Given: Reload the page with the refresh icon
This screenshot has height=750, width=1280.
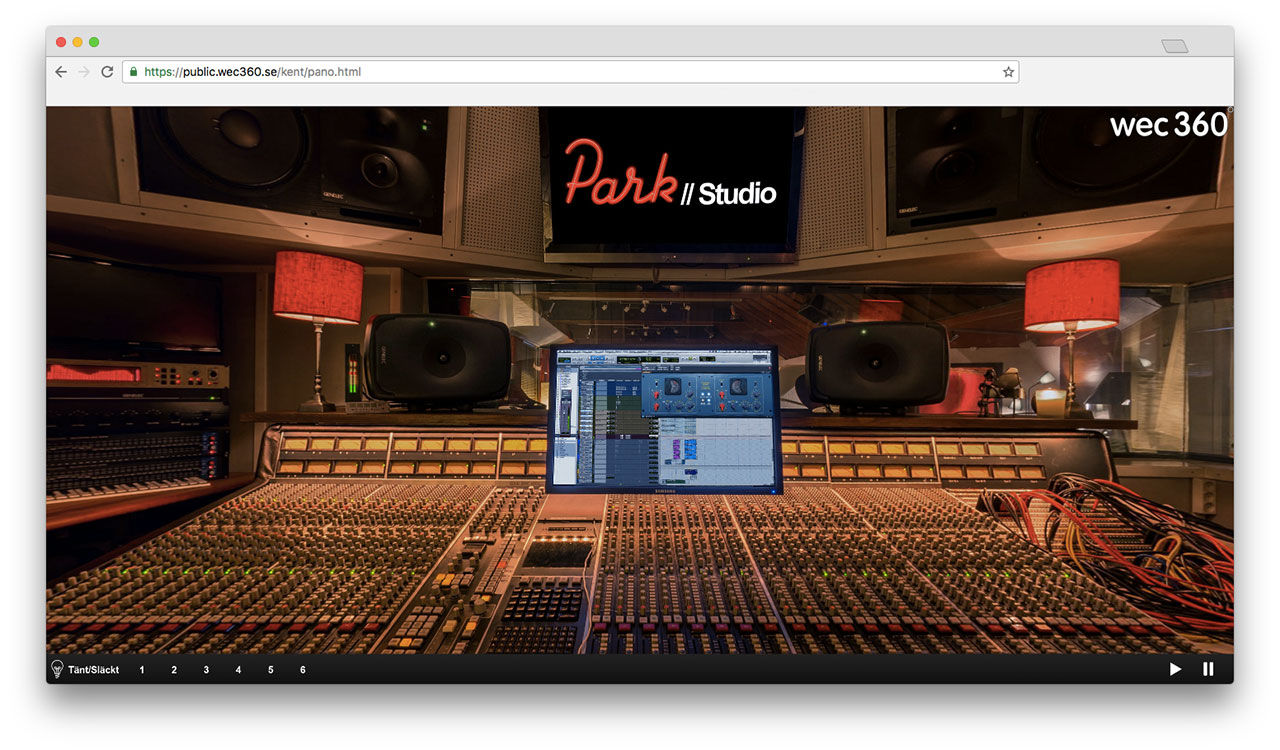Looking at the screenshot, I should (107, 71).
